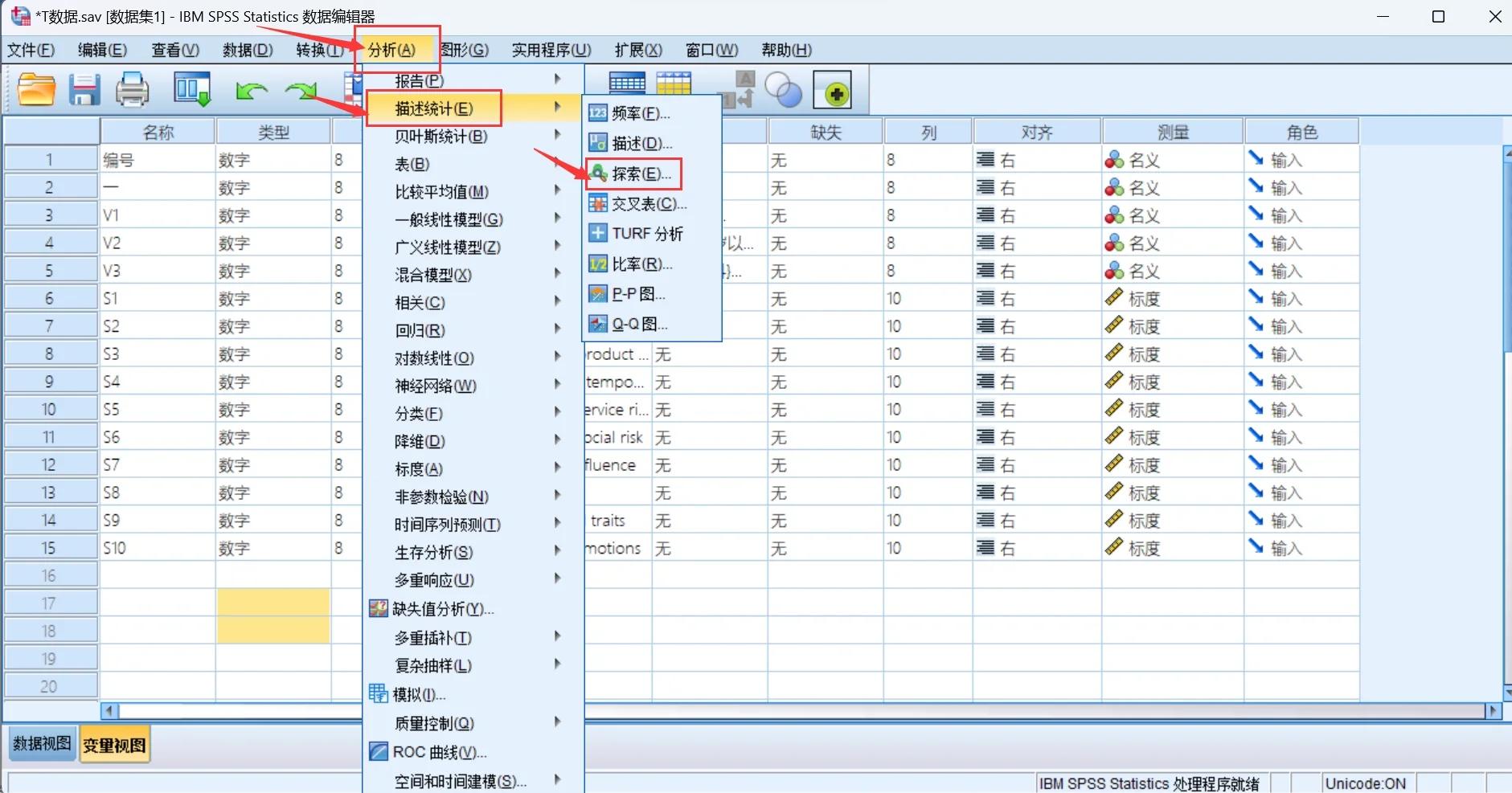This screenshot has width=1512, height=793.
Task: Click the recall dialog toolbar icon
Action: pyautogui.click(x=192, y=89)
